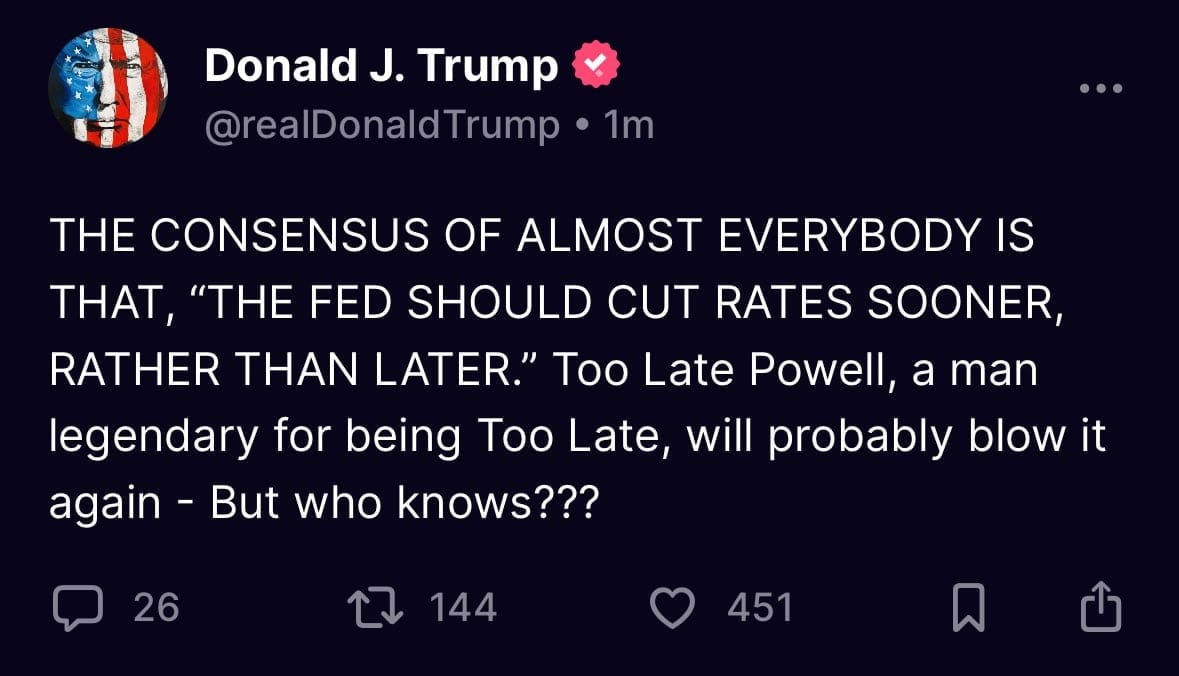Image resolution: width=1179 pixels, height=676 pixels.
Task: Open the three-dot more options menu
Action: [1102, 89]
